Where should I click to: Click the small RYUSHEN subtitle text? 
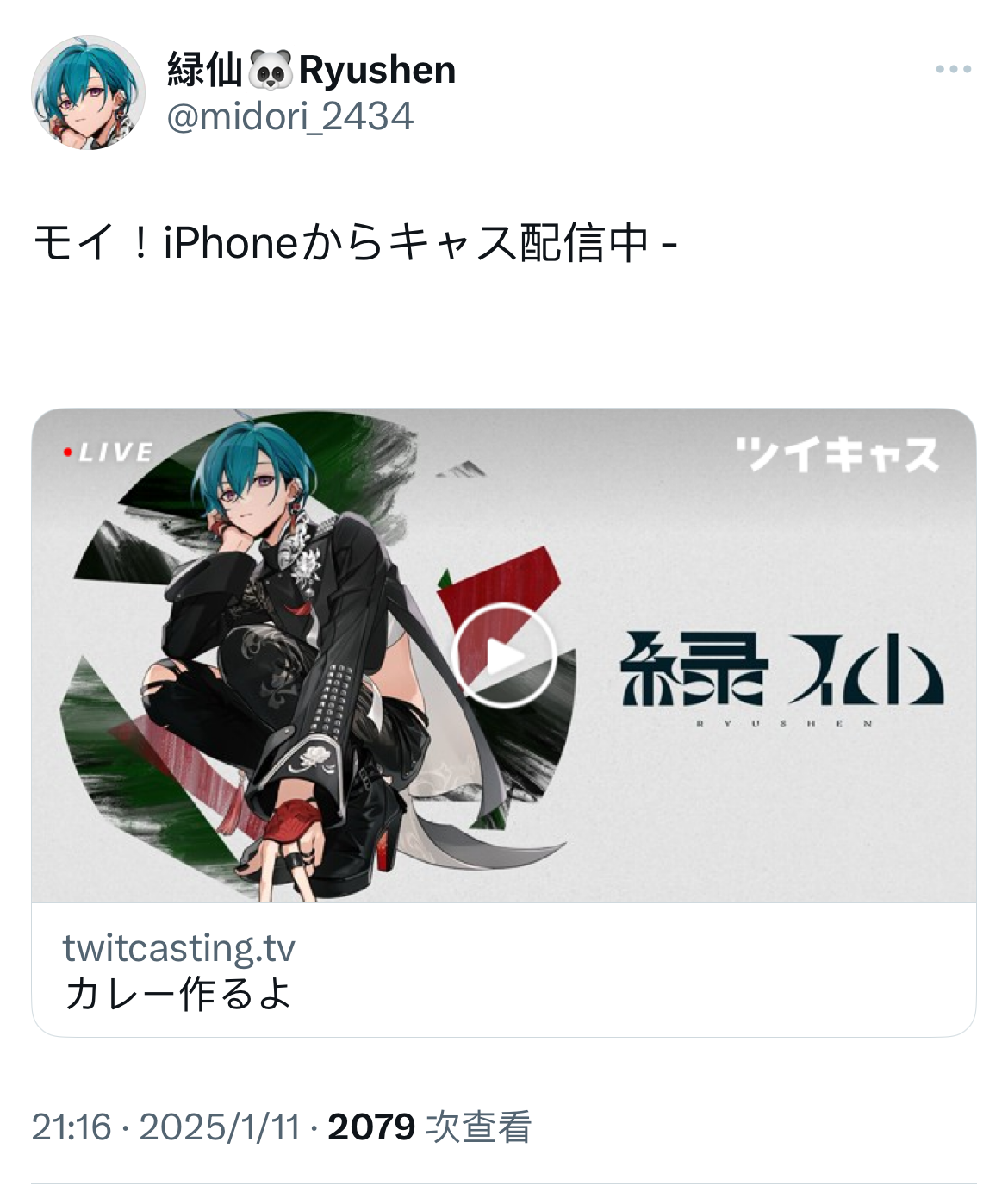[784, 724]
